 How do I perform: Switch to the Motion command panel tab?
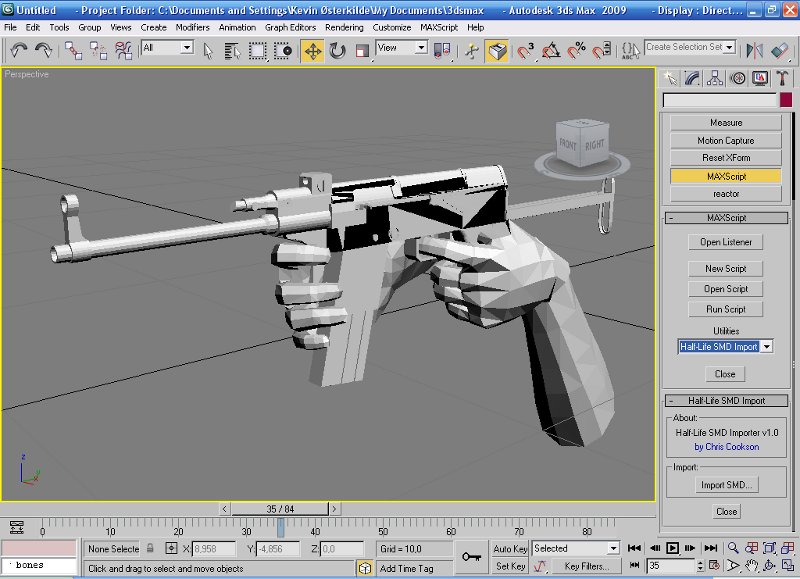click(x=737, y=78)
